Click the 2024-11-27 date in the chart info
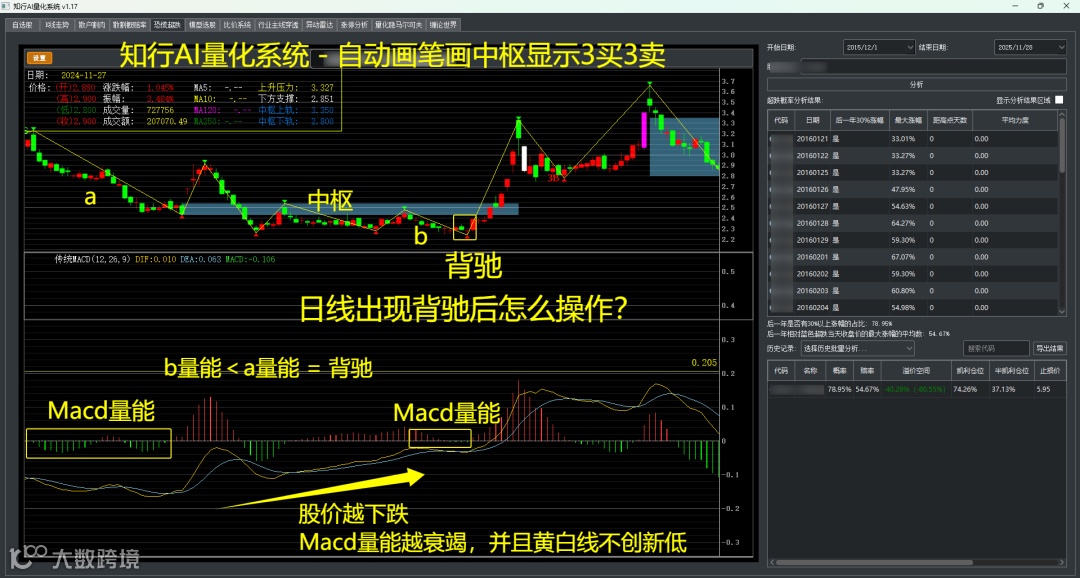 point(83,75)
